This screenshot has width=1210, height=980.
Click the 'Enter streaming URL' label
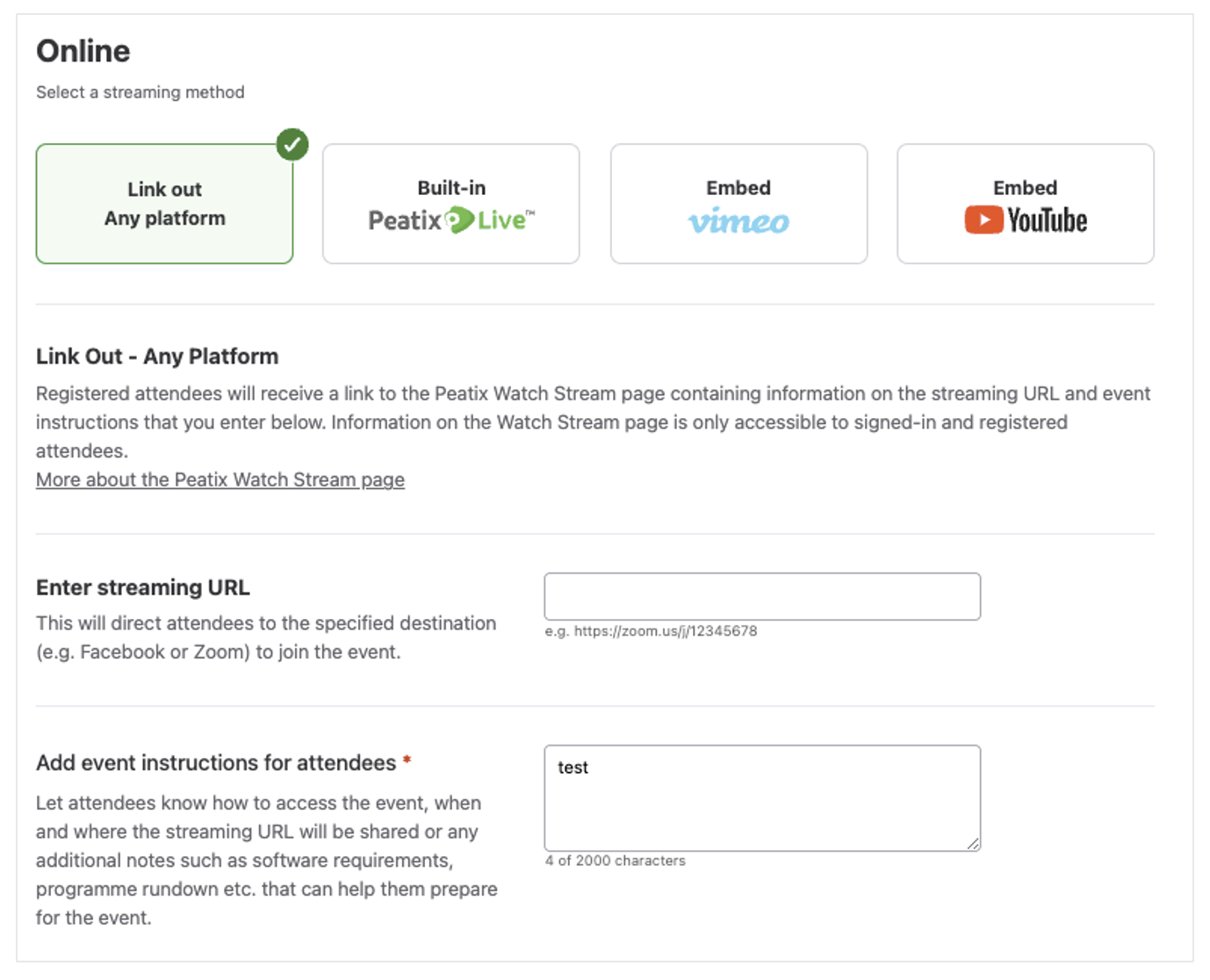point(143,587)
